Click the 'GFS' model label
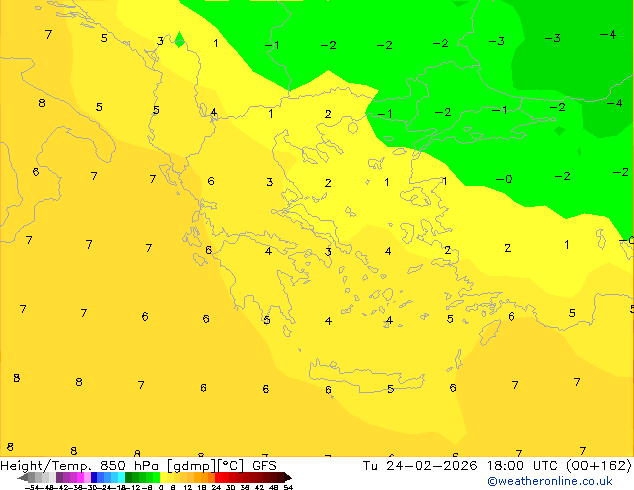 [x=264, y=466]
